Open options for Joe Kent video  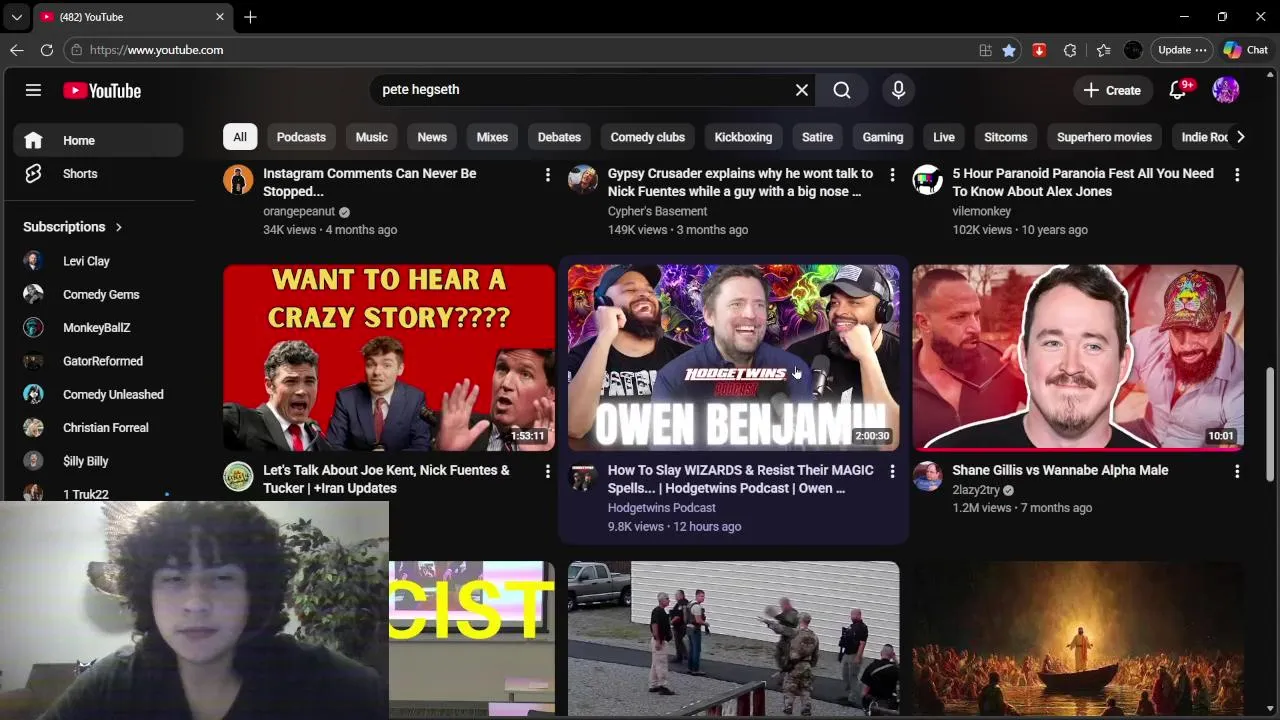point(547,471)
